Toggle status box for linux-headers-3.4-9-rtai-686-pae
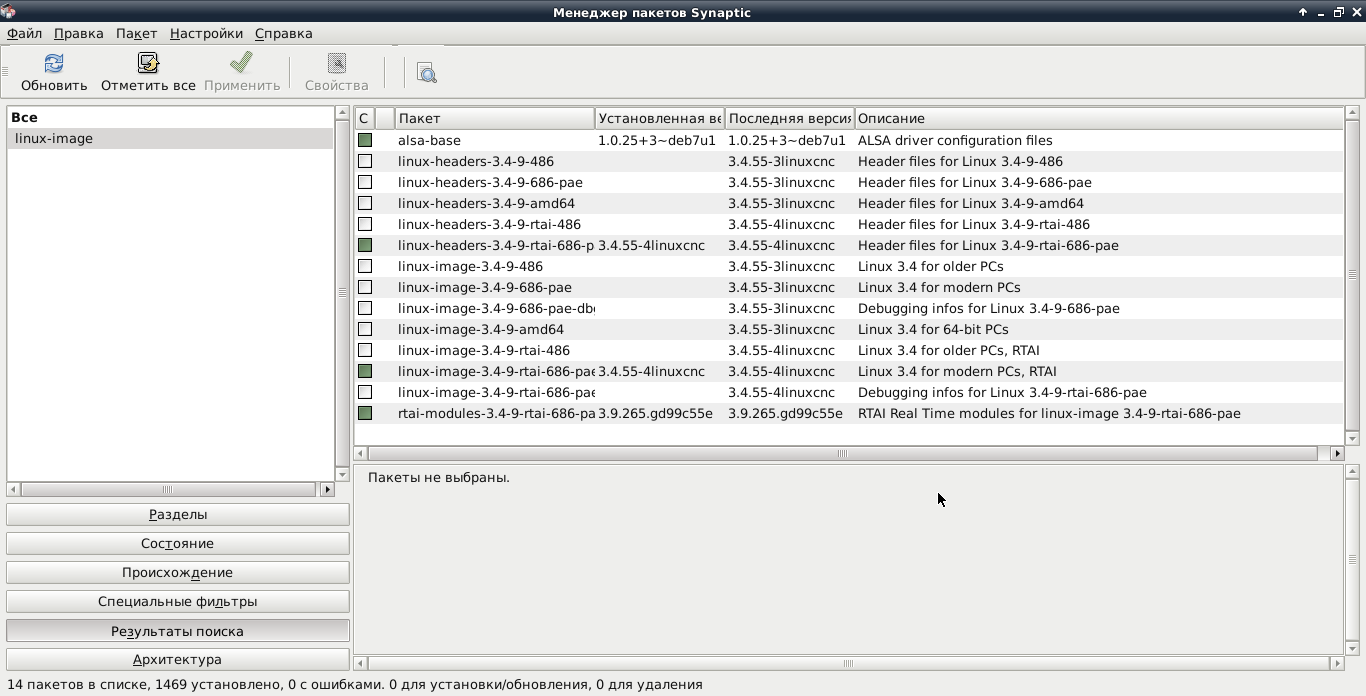This screenshot has width=1366, height=696. tap(365, 245)
